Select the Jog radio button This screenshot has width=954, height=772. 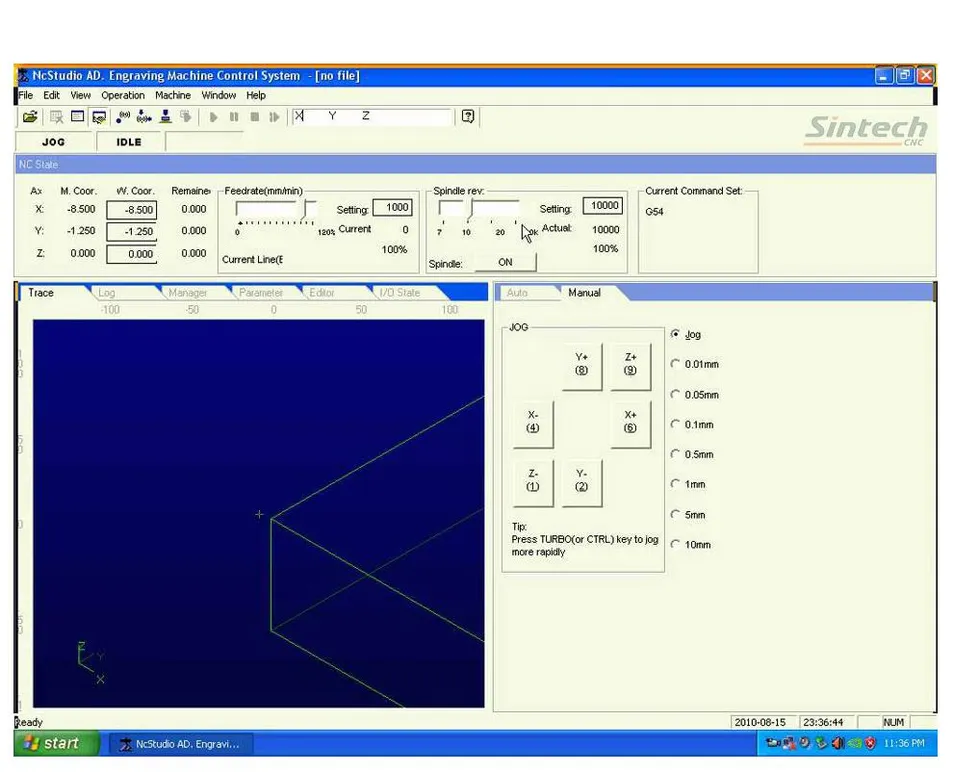click(676, 334)
